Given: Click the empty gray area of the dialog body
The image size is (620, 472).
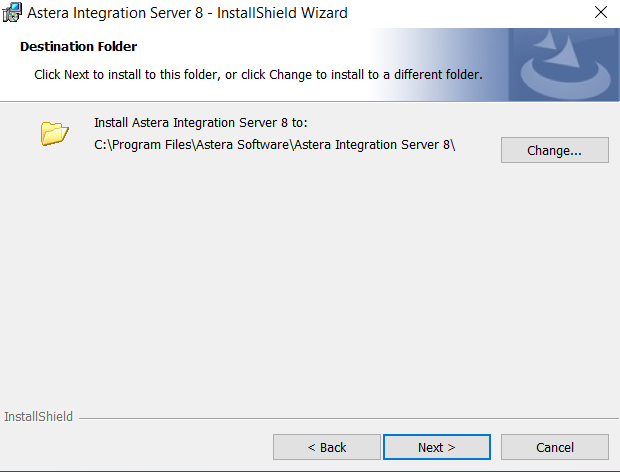Looking at the screenshot, I should click(x=310, y=290).
